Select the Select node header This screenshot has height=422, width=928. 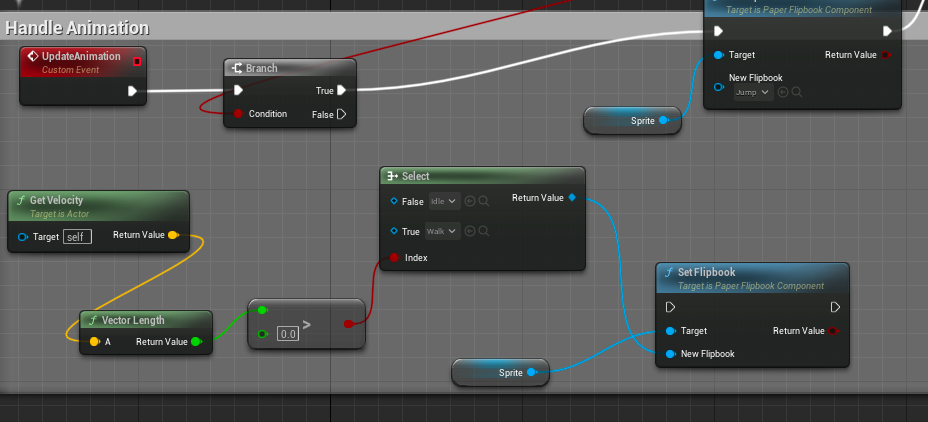[x=482, y=176]
